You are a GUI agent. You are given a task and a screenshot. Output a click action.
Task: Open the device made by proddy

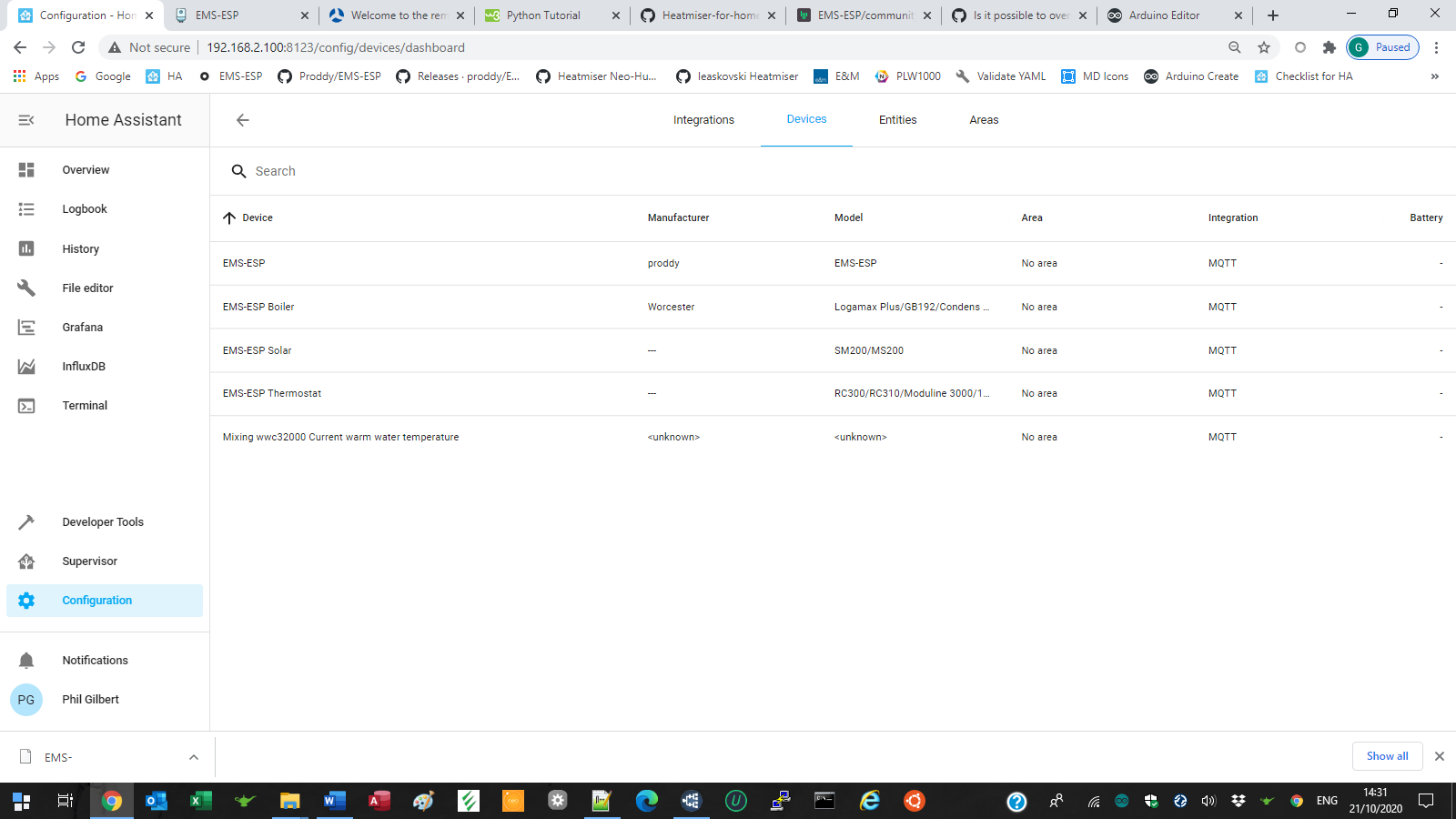tap(833, 263)
